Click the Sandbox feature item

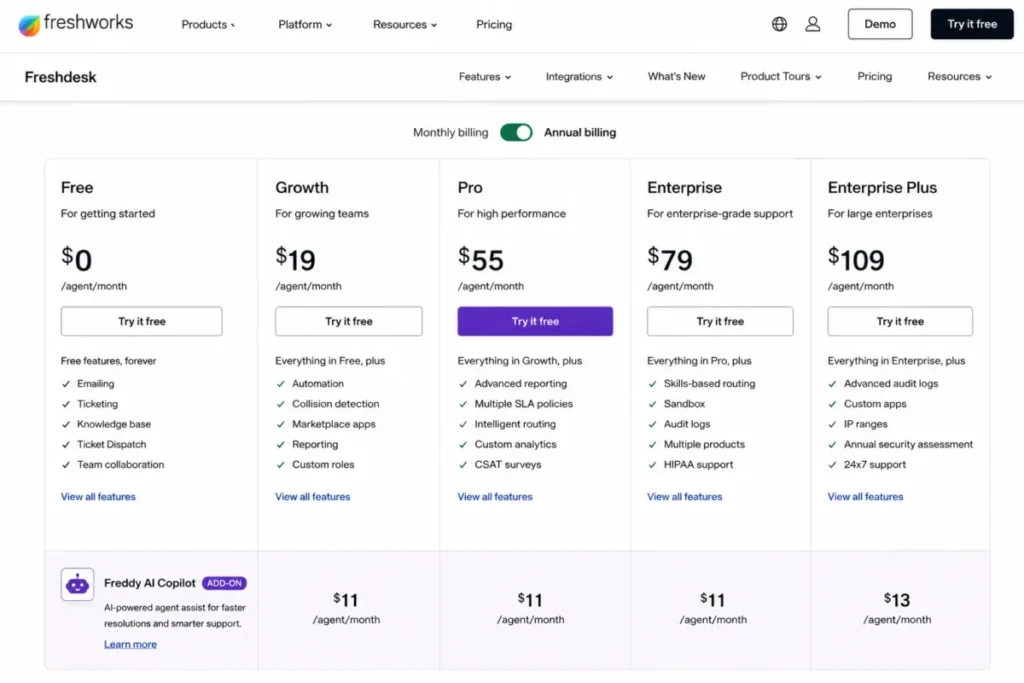coord(684,404)
